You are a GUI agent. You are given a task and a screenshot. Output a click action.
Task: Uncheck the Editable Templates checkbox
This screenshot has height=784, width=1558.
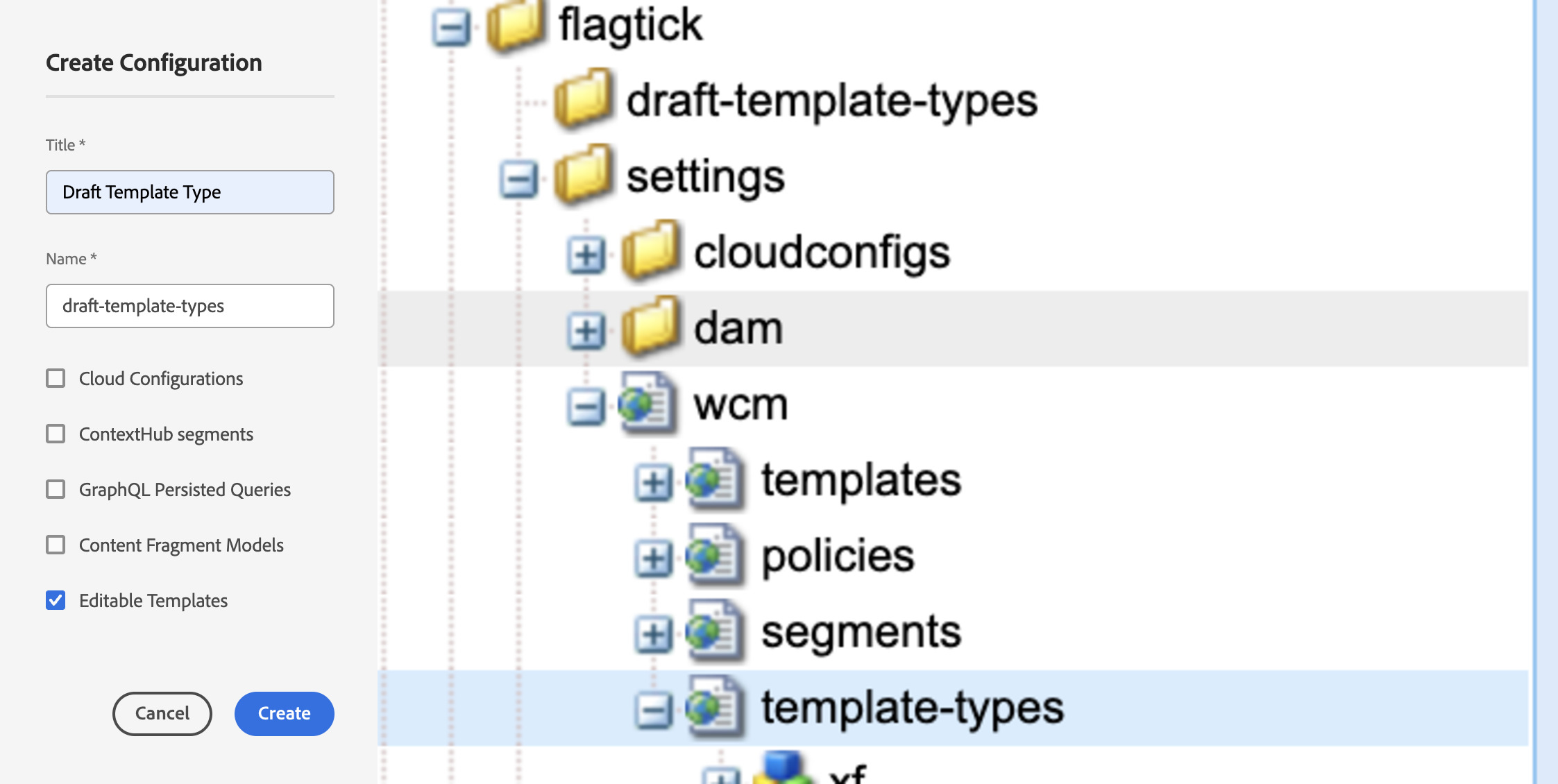pos(56,600)
